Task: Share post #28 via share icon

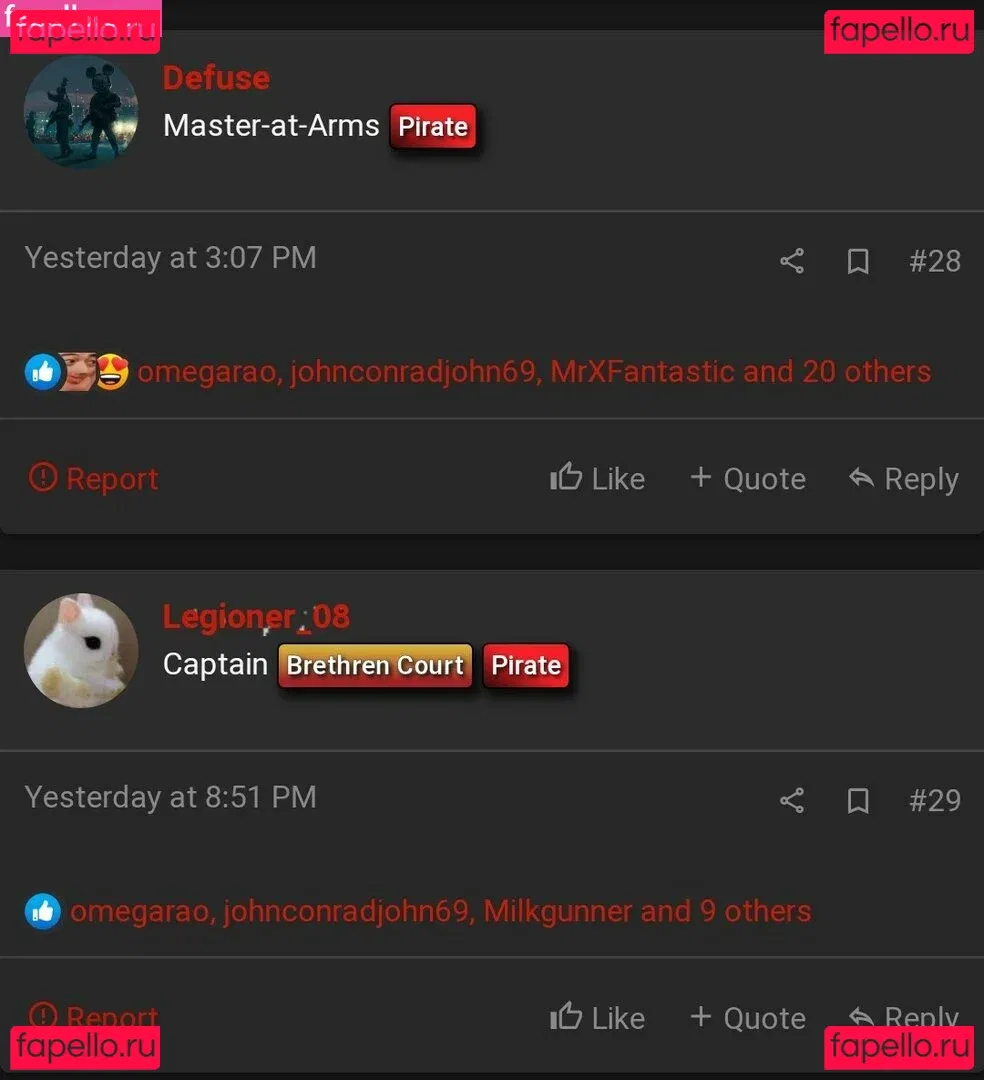Action: [792, 261]
